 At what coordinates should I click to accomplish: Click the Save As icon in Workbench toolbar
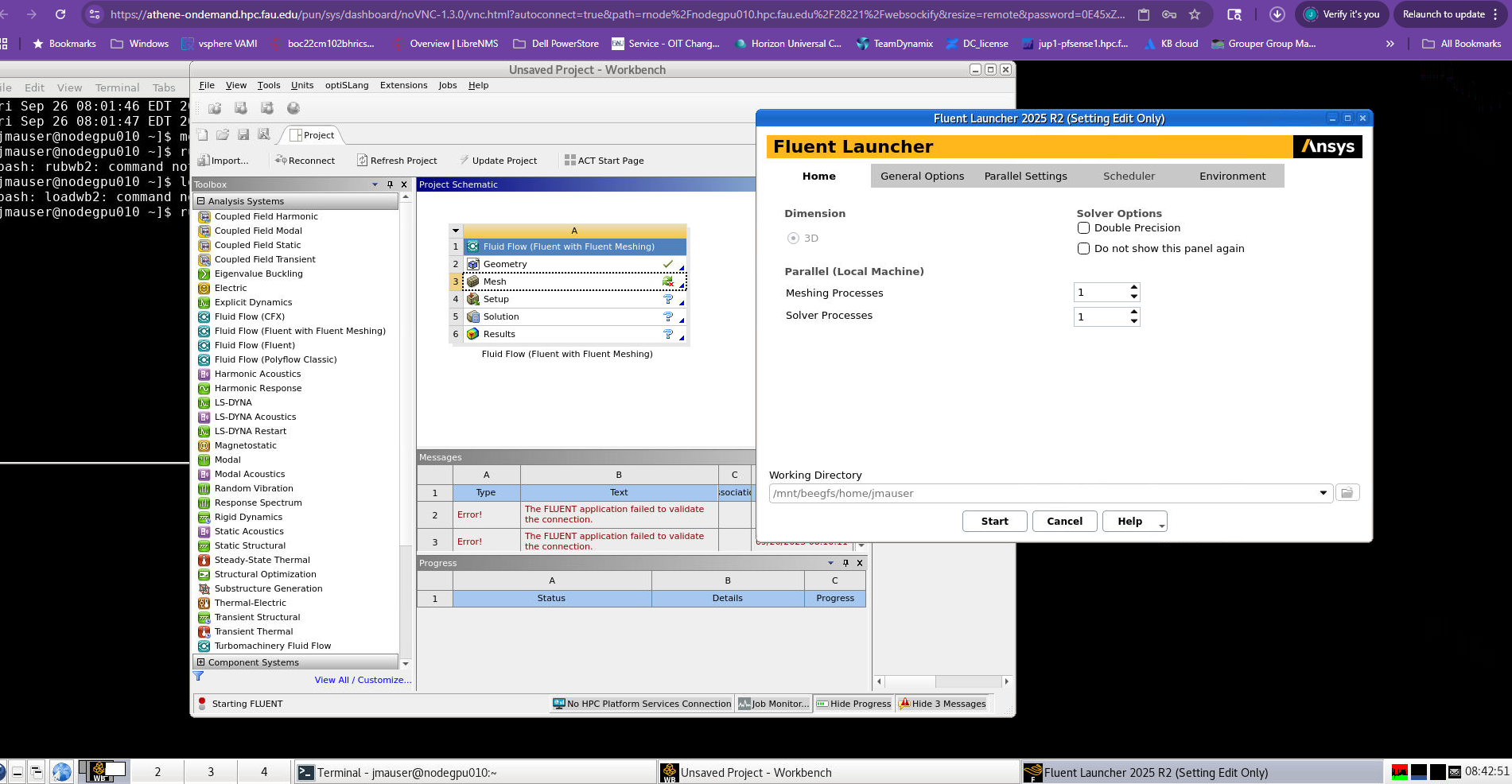264,135
